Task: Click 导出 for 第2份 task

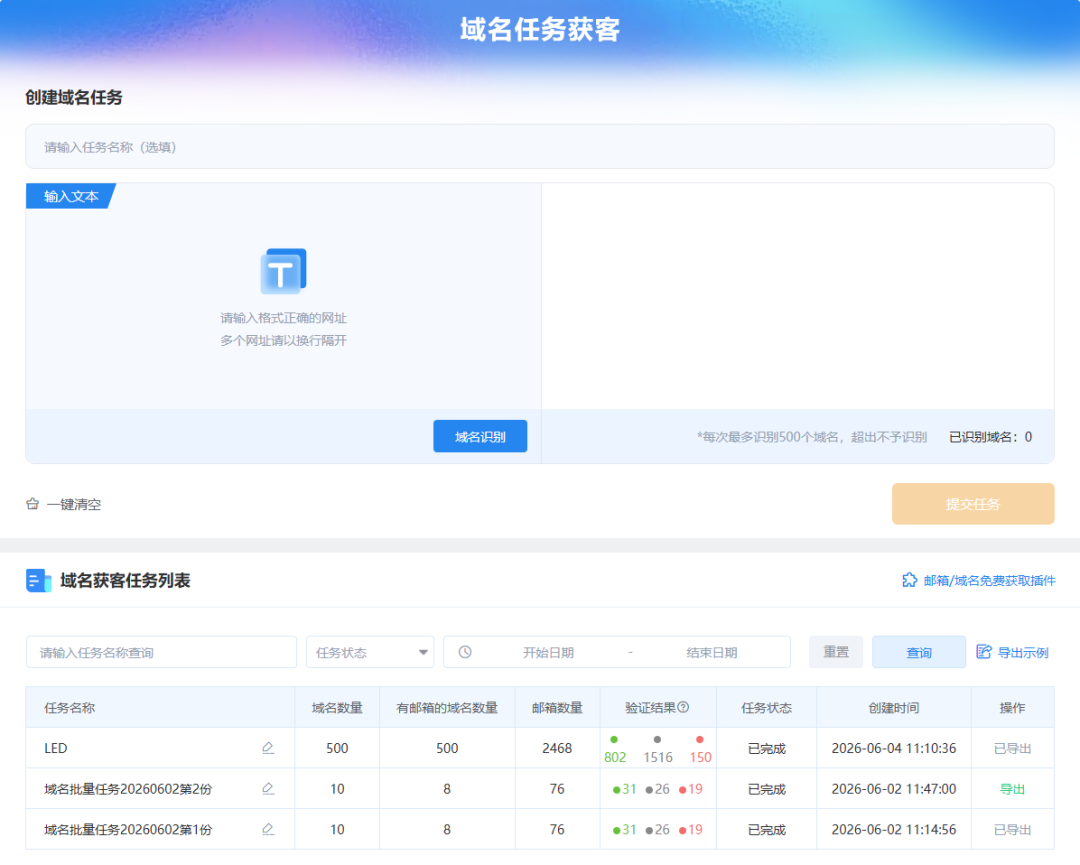Action: click(x=1012, y=789)
